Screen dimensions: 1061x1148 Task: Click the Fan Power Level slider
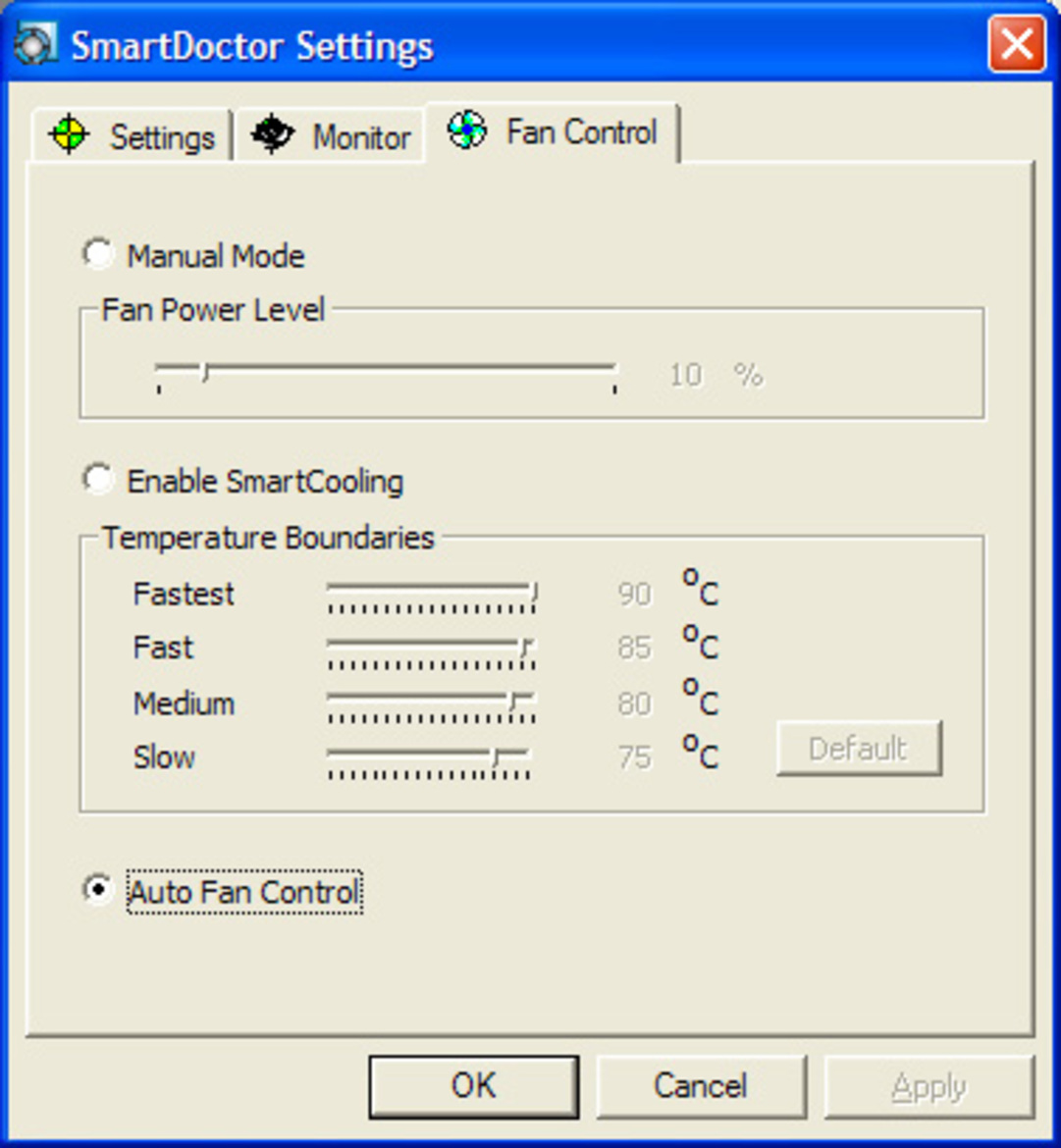point(386,371)
